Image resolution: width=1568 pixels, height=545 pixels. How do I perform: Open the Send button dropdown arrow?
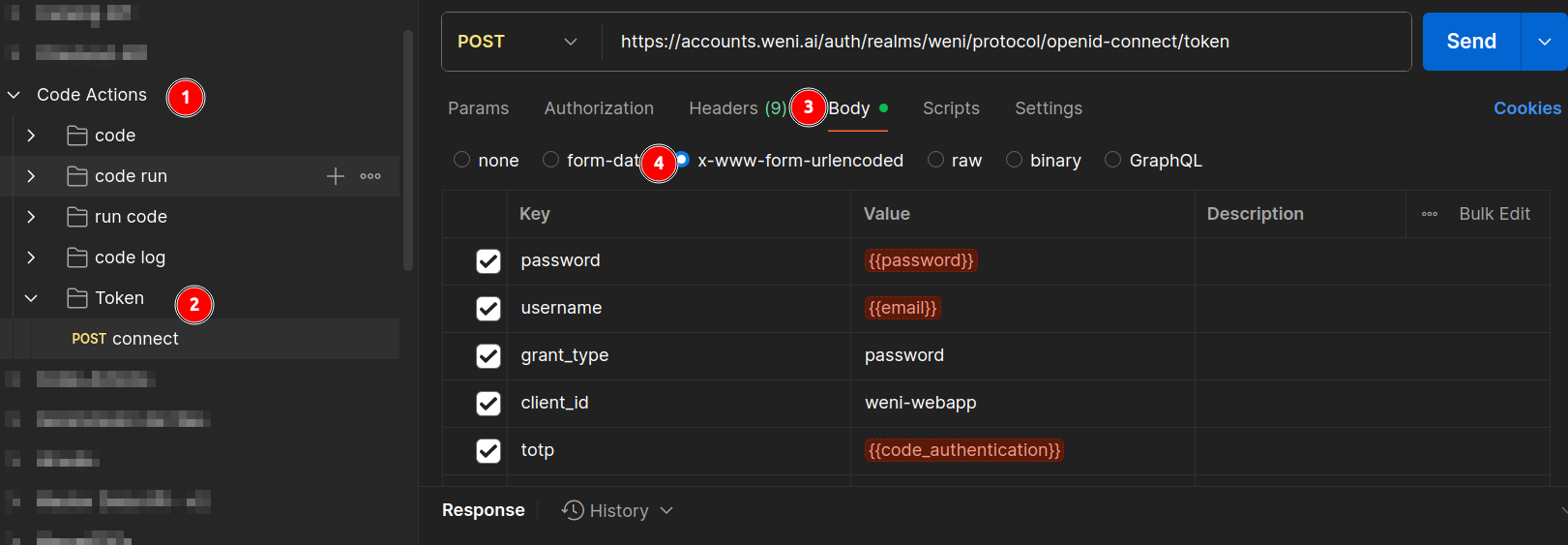click(1545, 42)
